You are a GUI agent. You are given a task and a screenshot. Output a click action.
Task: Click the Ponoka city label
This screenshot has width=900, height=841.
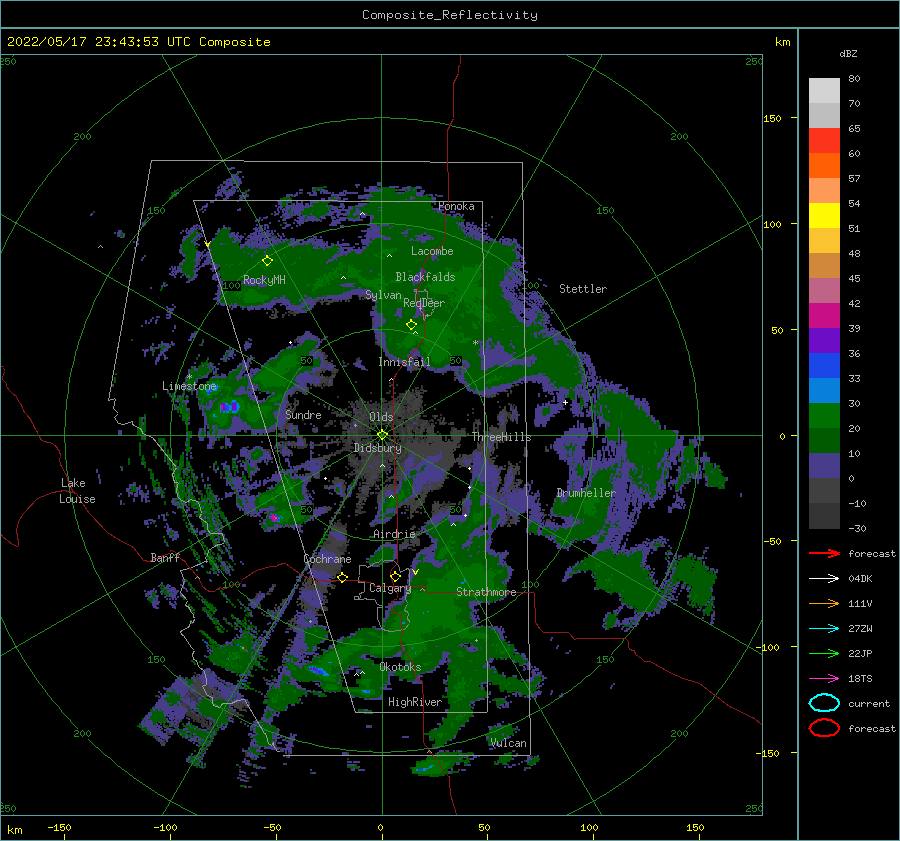tap(456, 206)
